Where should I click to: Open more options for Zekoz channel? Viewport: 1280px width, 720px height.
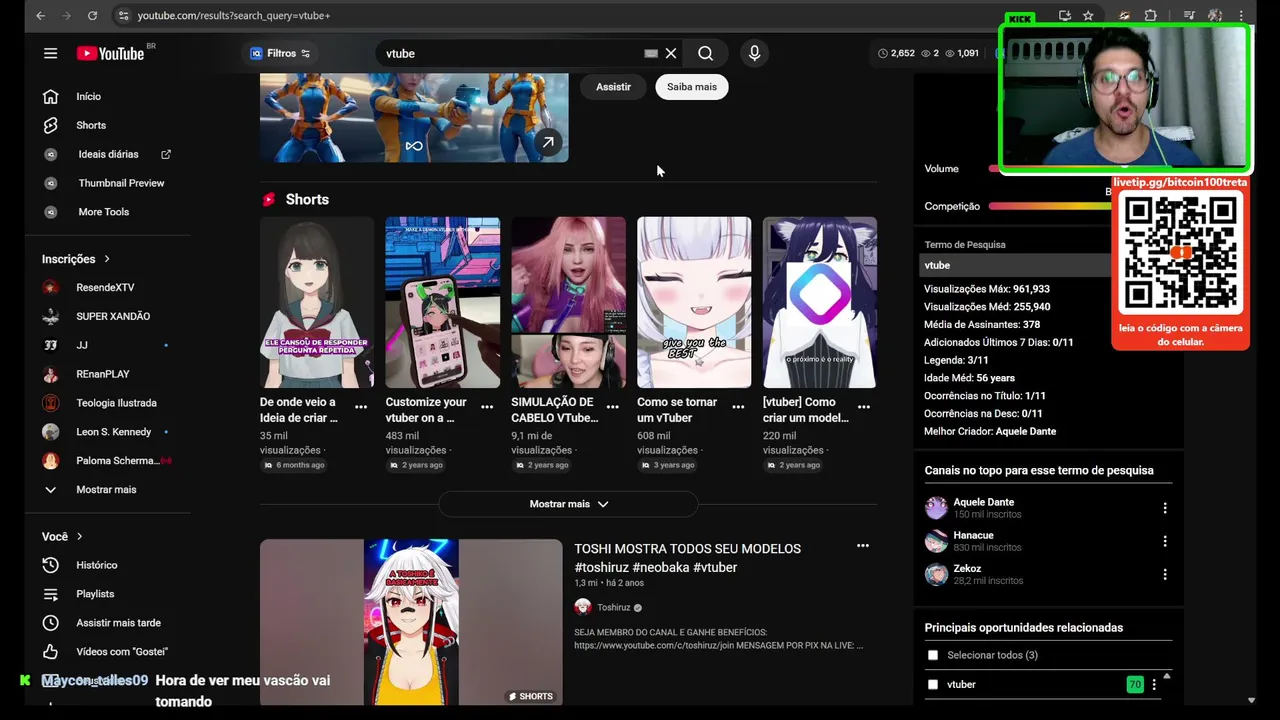click(x=1164, y=574)
